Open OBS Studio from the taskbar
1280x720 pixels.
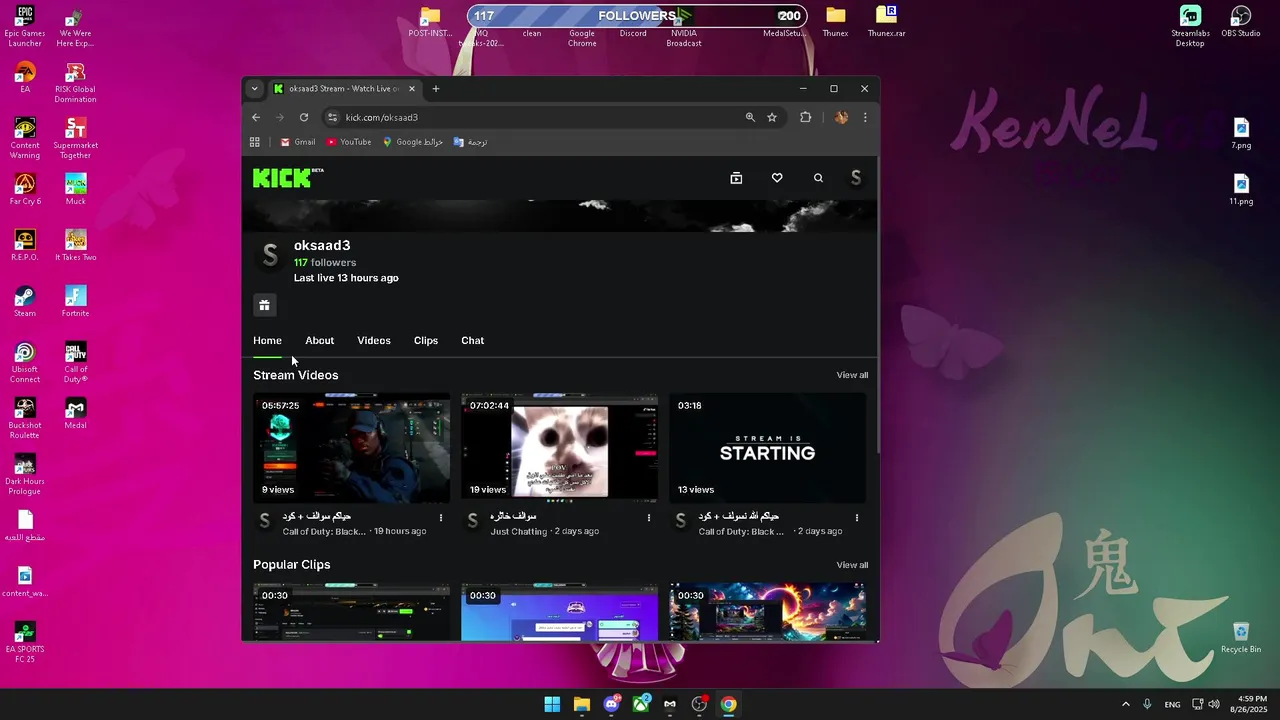(699, 704)
